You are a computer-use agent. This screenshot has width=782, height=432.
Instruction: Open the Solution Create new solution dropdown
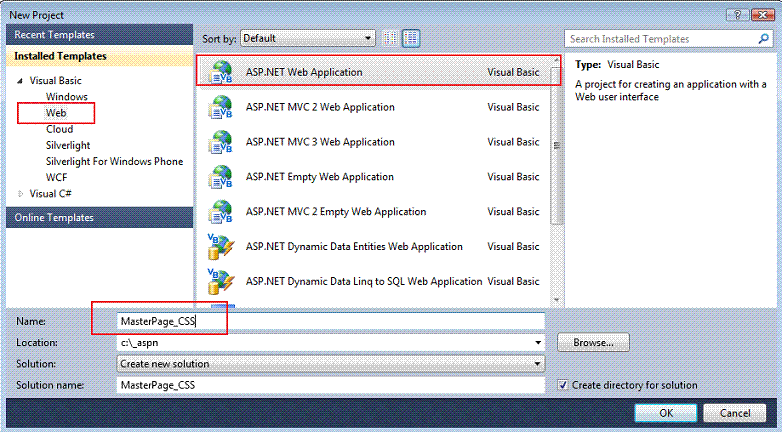pos(330,364)
